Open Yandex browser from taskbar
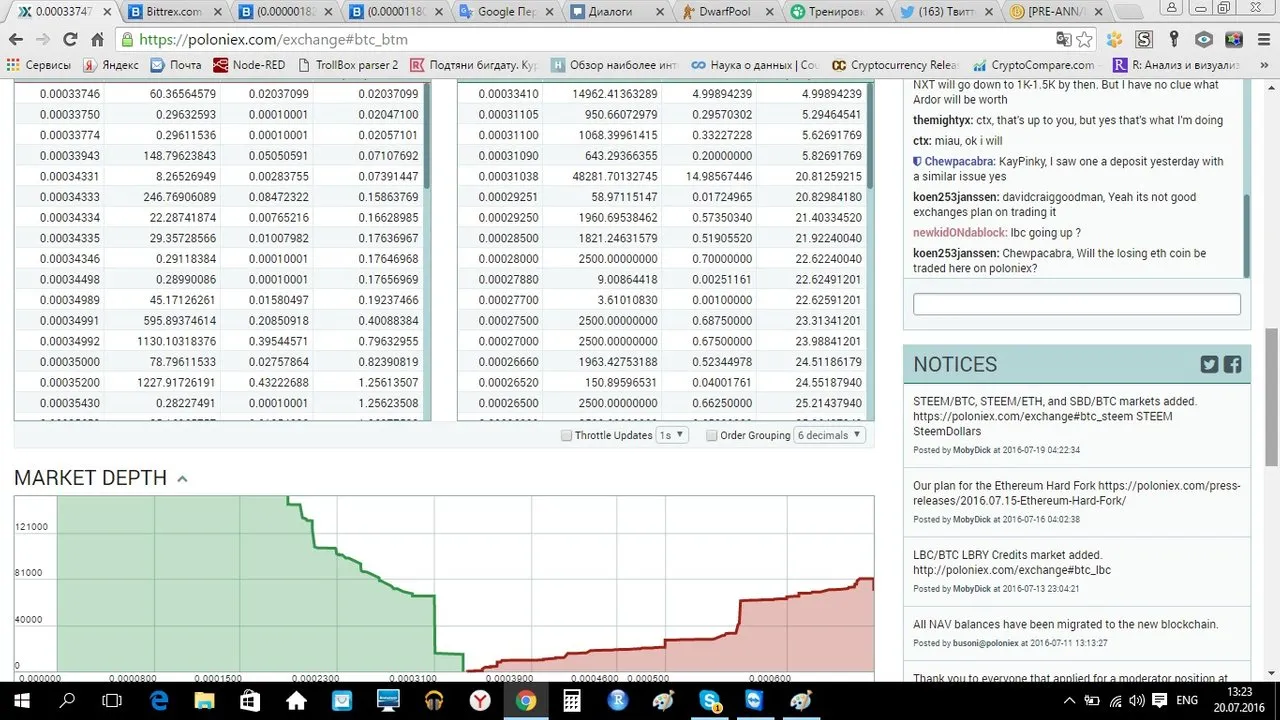Viewport: 1280px width, 720px height. [x=480, y=701]
